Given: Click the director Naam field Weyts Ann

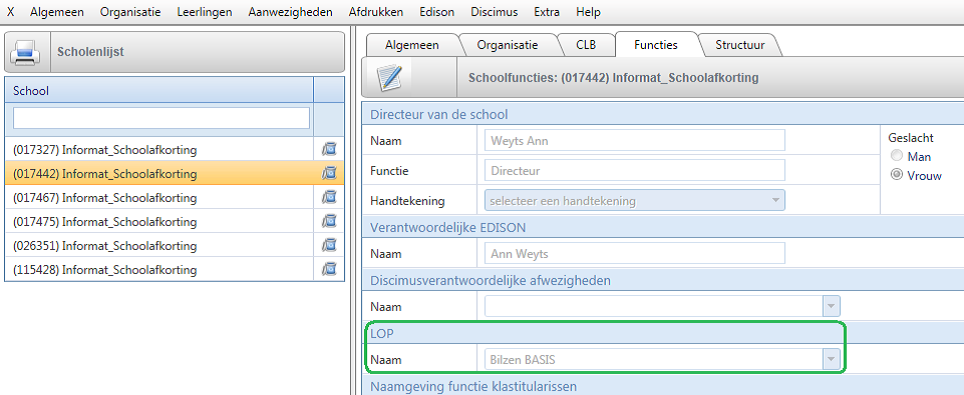Looking at the screenshot, I should [634, 140].
